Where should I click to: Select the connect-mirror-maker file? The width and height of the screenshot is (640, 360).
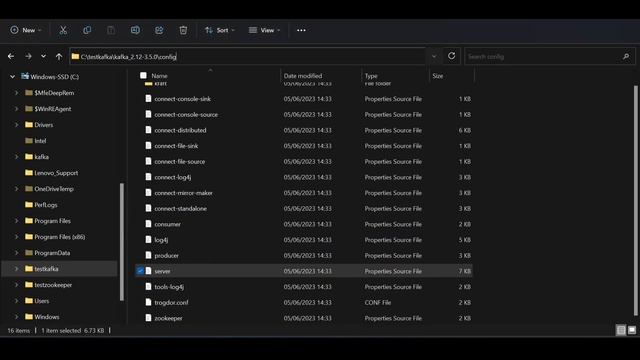[x=304, y=193]
